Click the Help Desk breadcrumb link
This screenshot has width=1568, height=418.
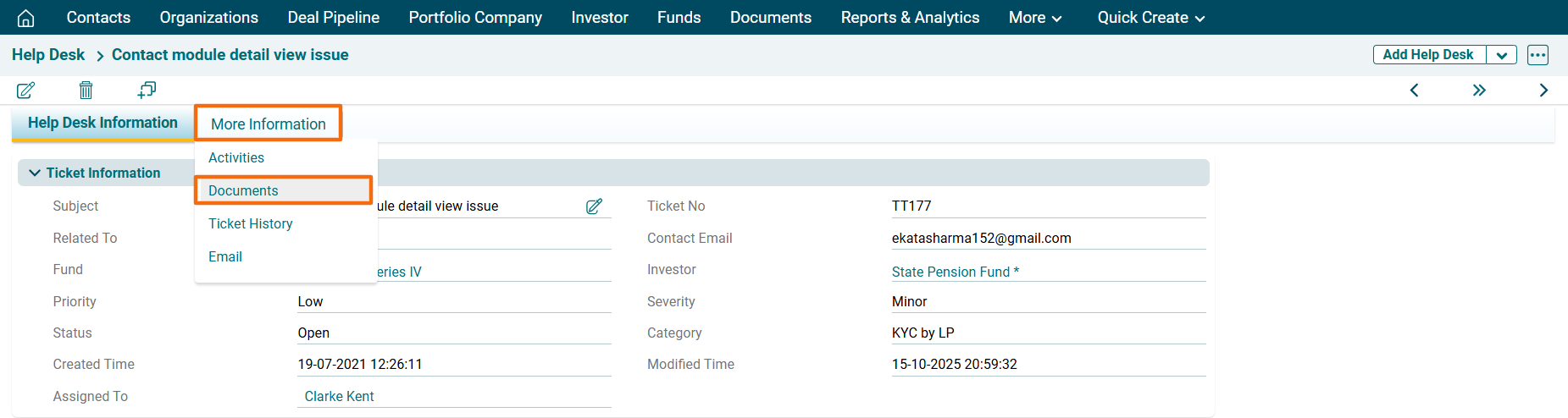pos(48,55)
